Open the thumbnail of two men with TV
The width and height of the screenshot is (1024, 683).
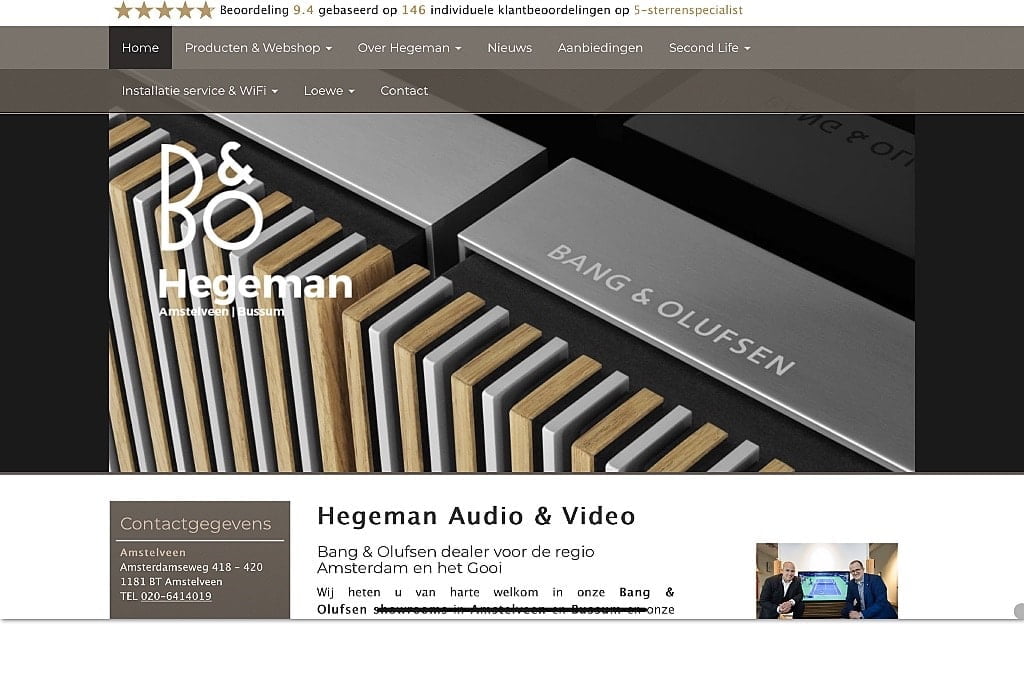(x=827, y=580)
